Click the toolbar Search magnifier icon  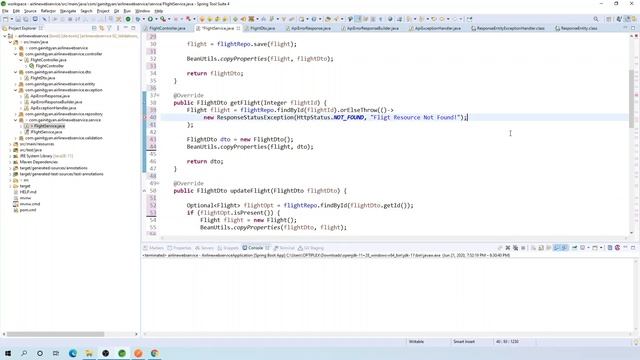[x=596, y=19]
